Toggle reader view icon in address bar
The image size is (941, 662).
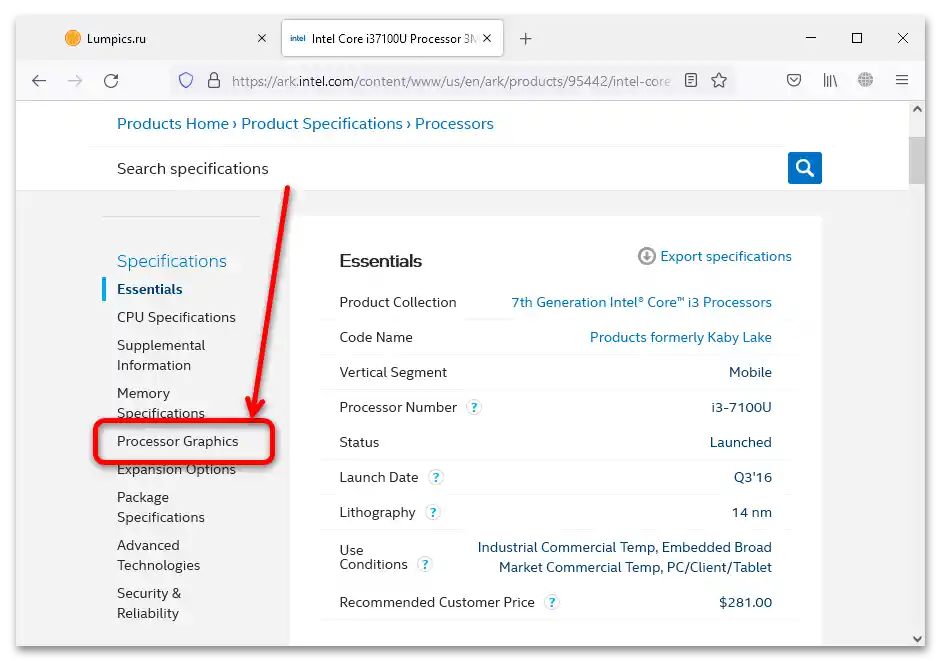(x=691, y=81)
